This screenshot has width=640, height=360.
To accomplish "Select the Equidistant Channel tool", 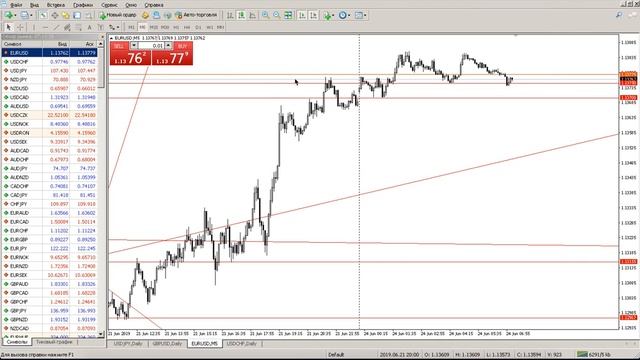I will [x=67, y=27].
